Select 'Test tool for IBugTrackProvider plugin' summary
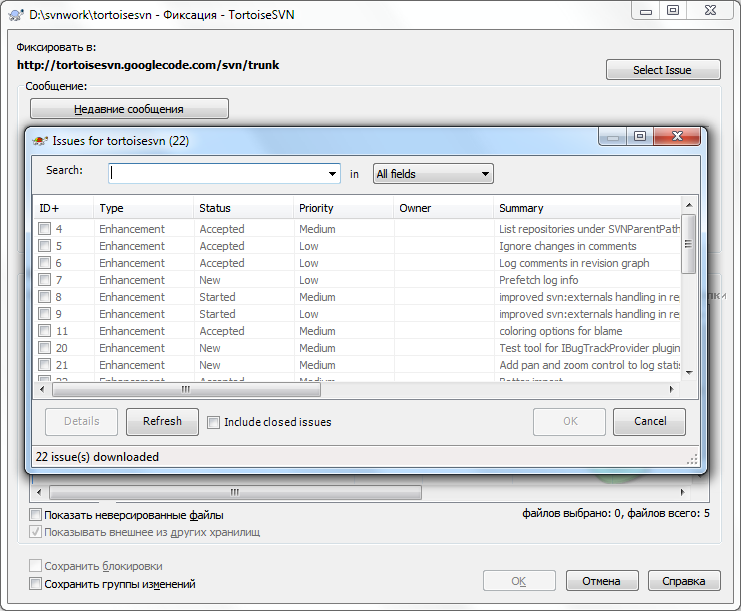The image size is (741, 611). (589, 348)
